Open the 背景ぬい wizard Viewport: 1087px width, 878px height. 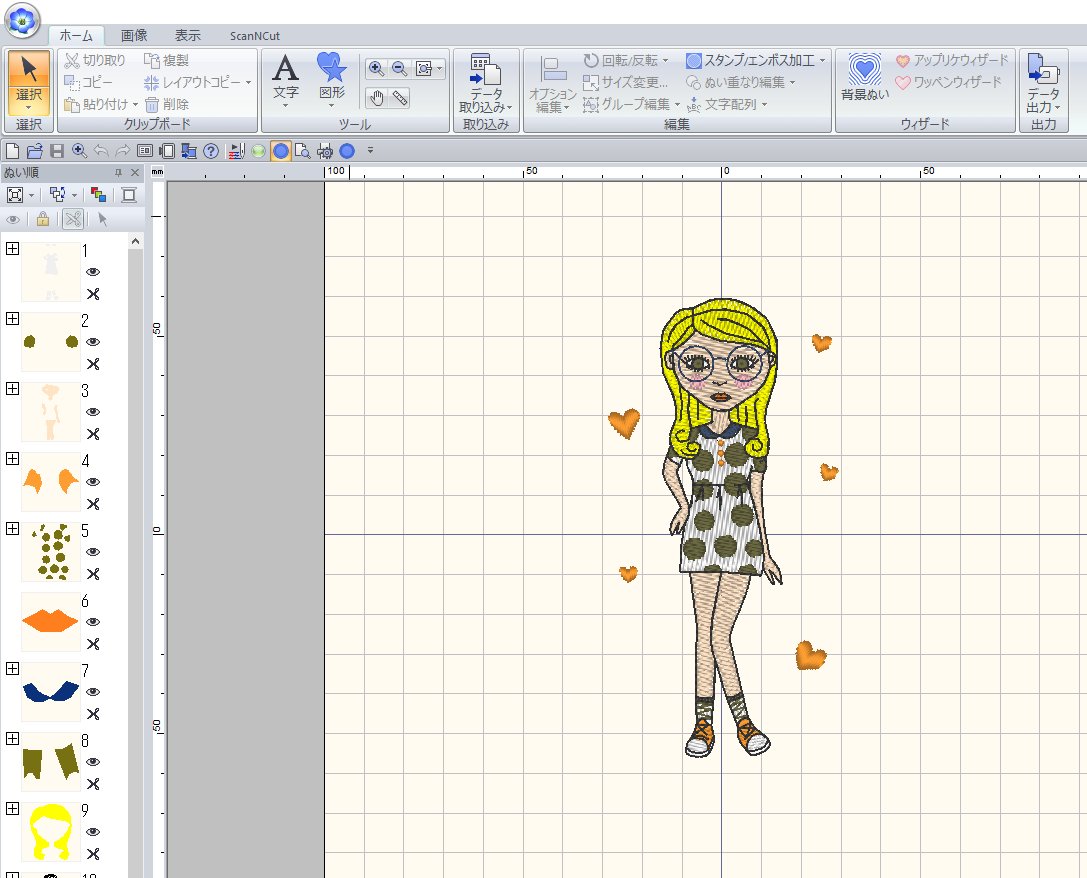click(x=864, y=80)
